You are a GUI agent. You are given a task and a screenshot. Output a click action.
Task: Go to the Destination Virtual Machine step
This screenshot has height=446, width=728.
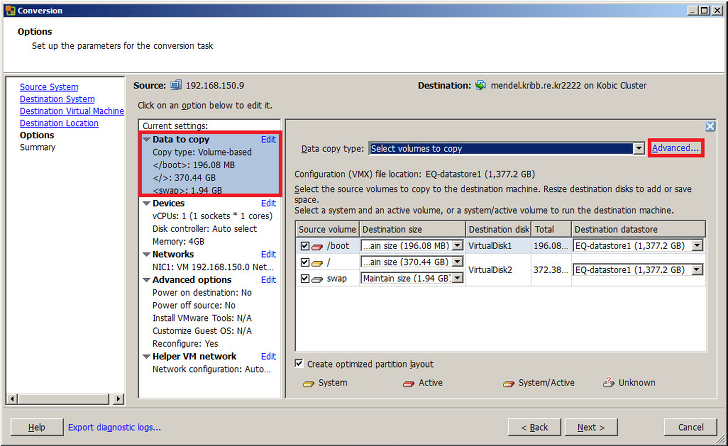pos(72,111)
